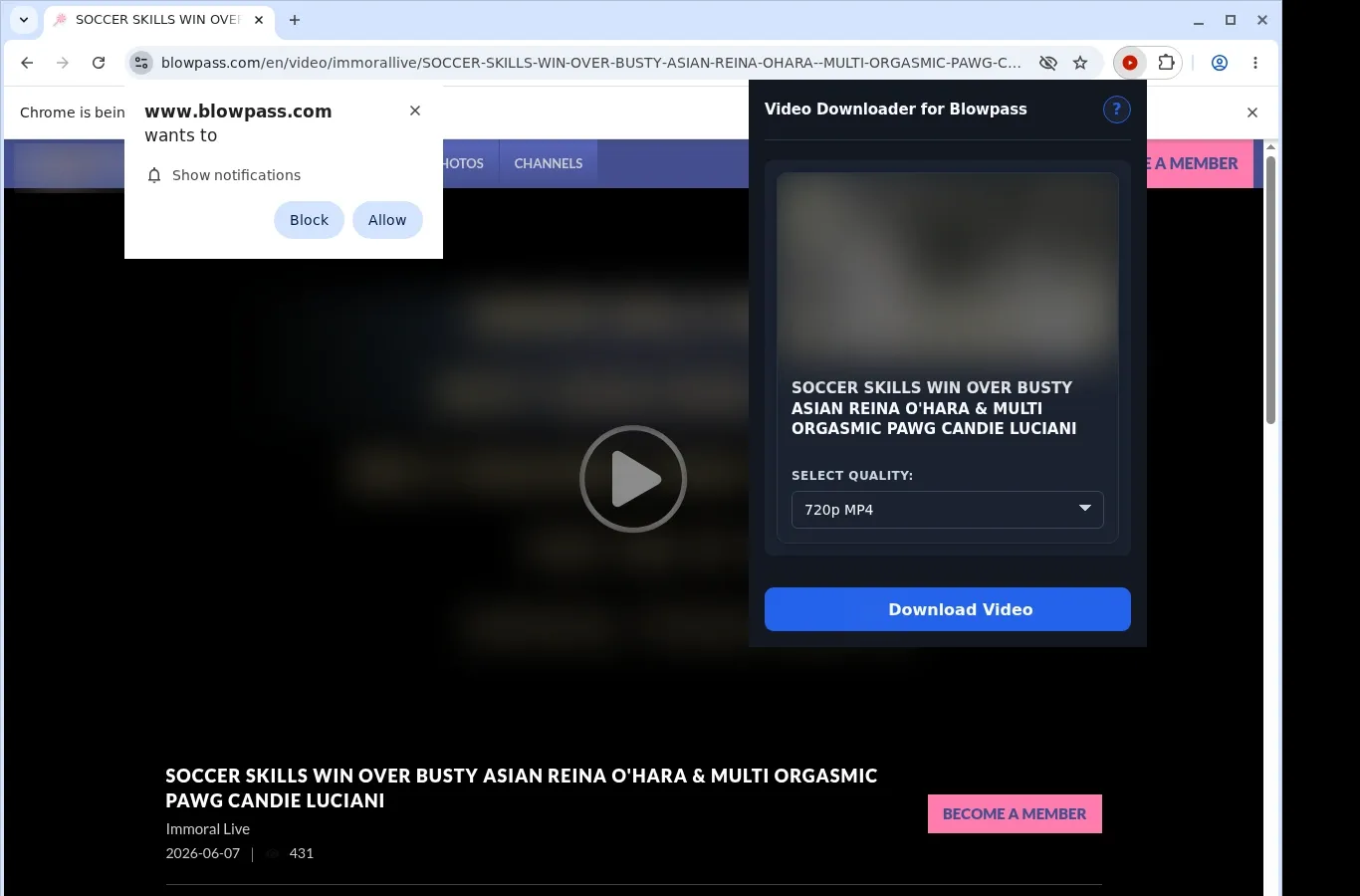Click the view count 431
The height and width of the screenshot is (896, 1360).
302,853
